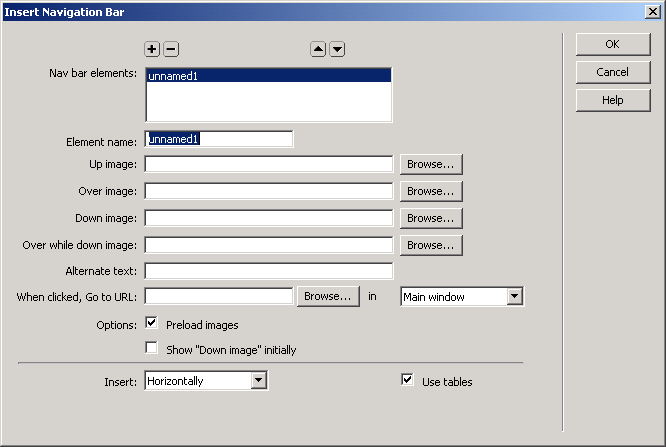Toggle the Preload images checkbox
The height and width of the screenshot is (447, 666).
pos(151,323)
